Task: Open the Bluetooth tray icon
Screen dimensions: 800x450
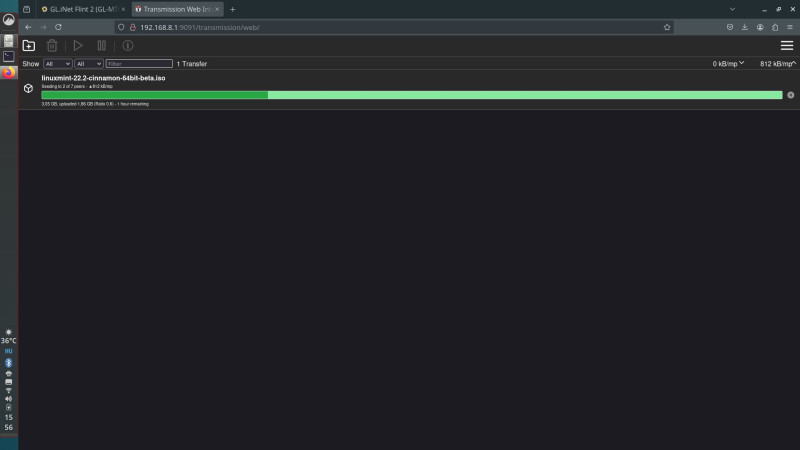Action: point(9,363)
